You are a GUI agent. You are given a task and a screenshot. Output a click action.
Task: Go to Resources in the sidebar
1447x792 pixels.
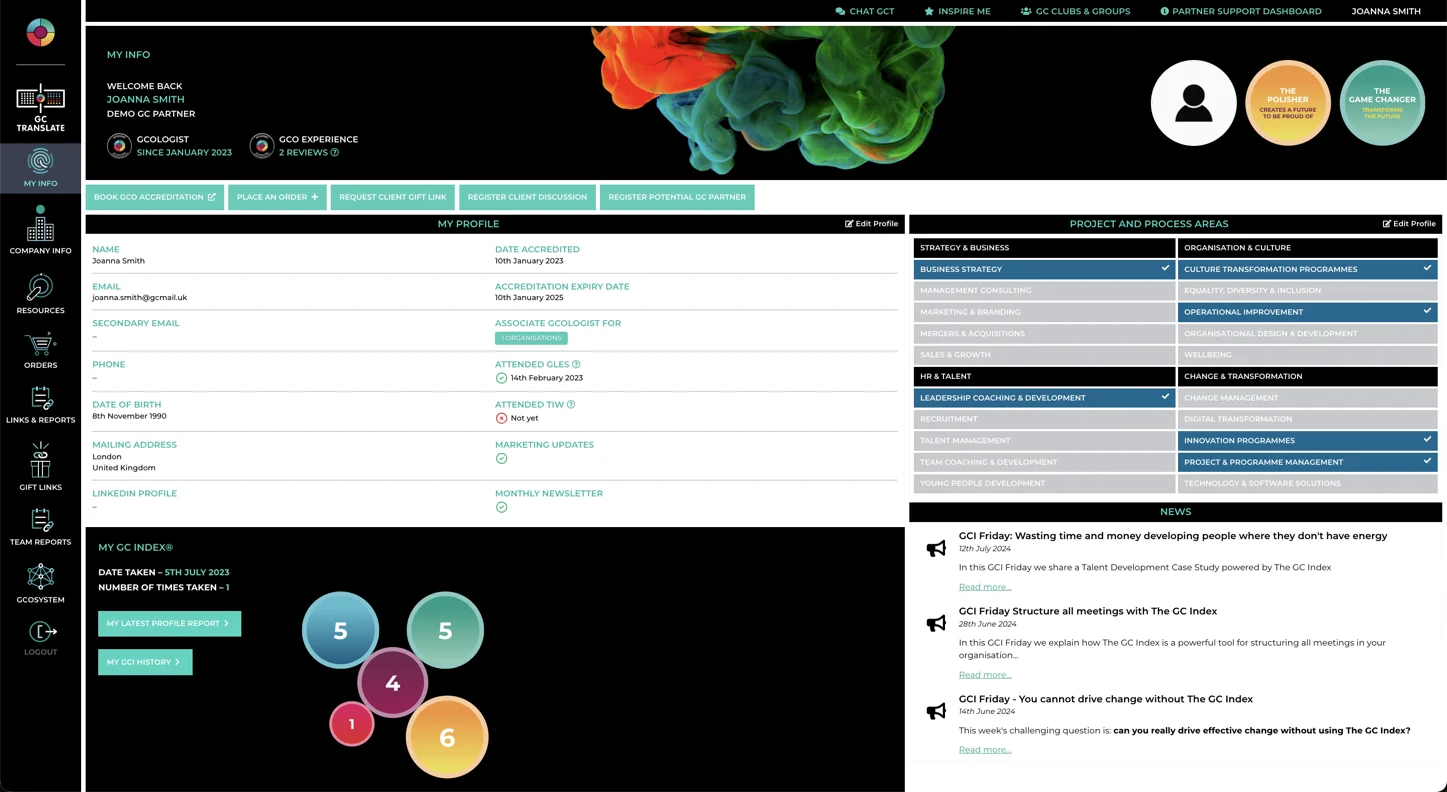click(40, 294)
